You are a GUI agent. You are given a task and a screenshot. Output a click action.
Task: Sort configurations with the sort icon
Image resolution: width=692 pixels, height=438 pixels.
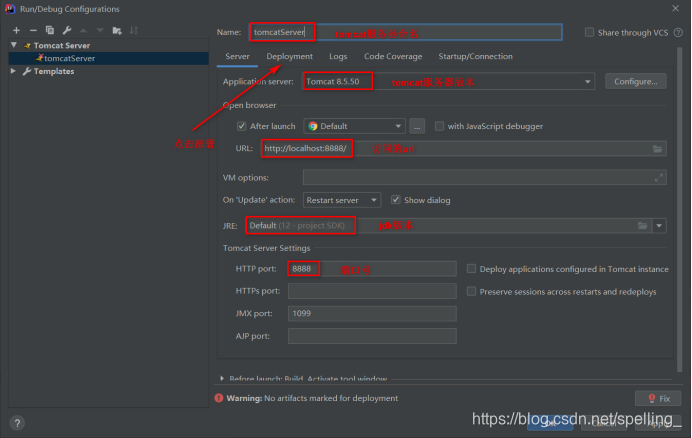[134, 30]
